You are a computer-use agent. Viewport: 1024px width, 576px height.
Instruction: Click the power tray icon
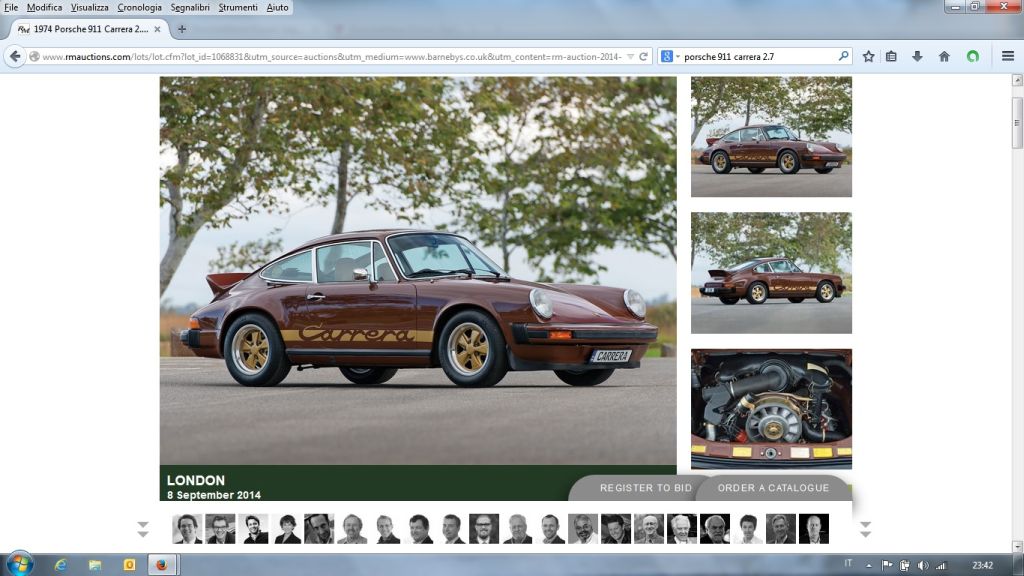904,566
